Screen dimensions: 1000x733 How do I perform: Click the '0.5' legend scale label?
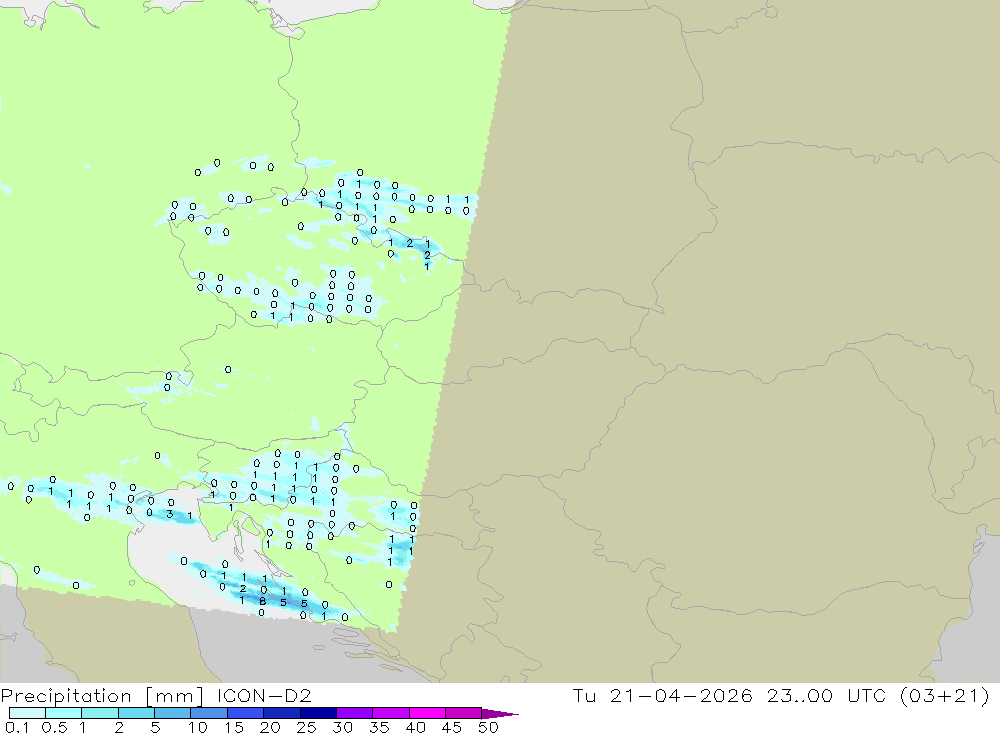54,727
